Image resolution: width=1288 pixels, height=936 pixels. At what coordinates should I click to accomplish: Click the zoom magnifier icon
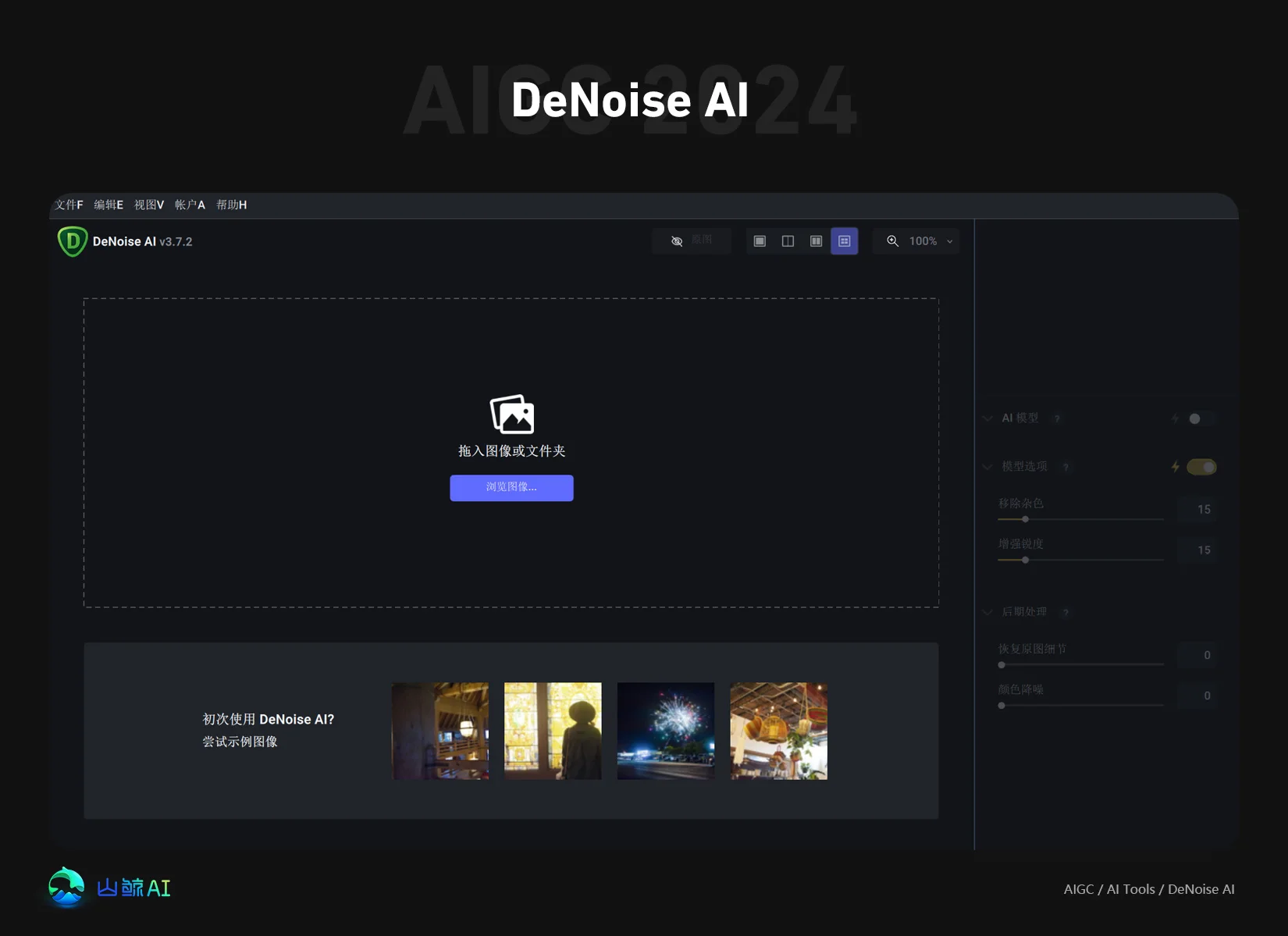pyautogui.click(x=892, y=241)
